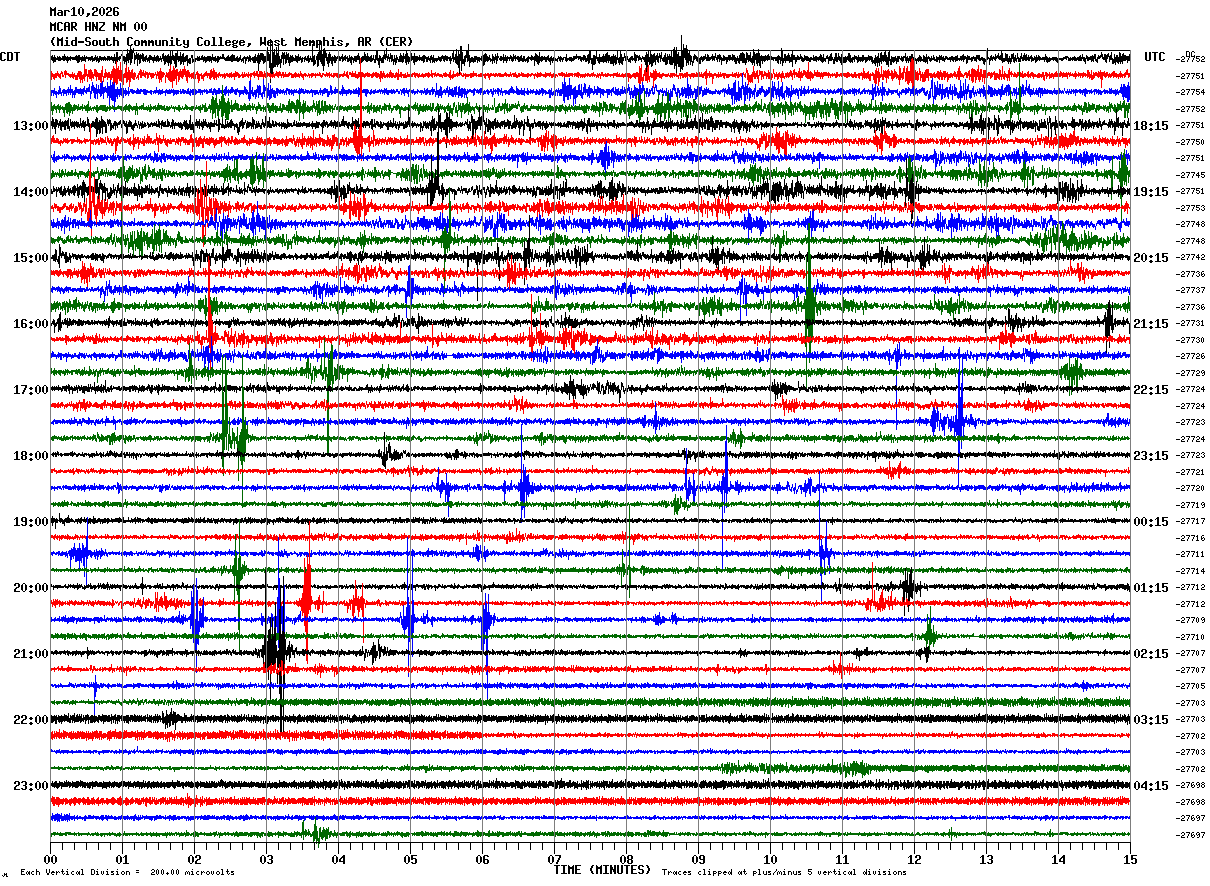Click the '23:15' UTC time label

point(1150,456)
